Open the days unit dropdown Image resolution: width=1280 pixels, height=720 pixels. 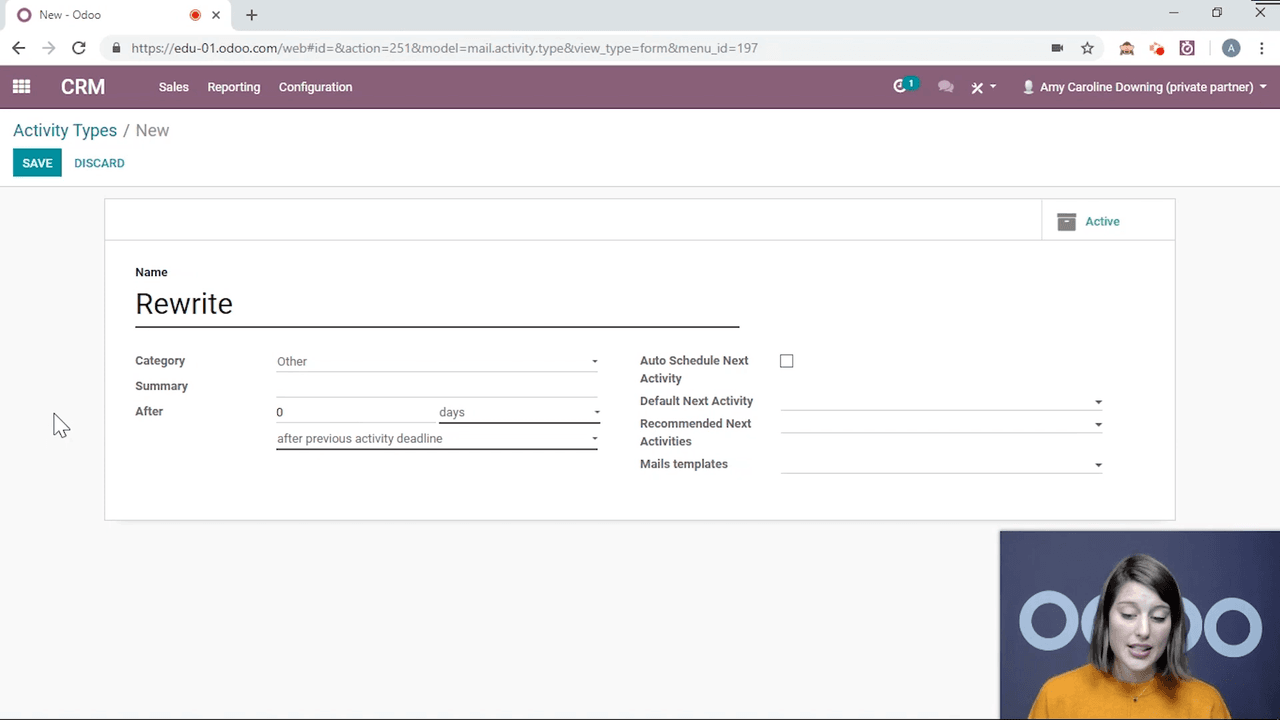click(x=519, y=412)
